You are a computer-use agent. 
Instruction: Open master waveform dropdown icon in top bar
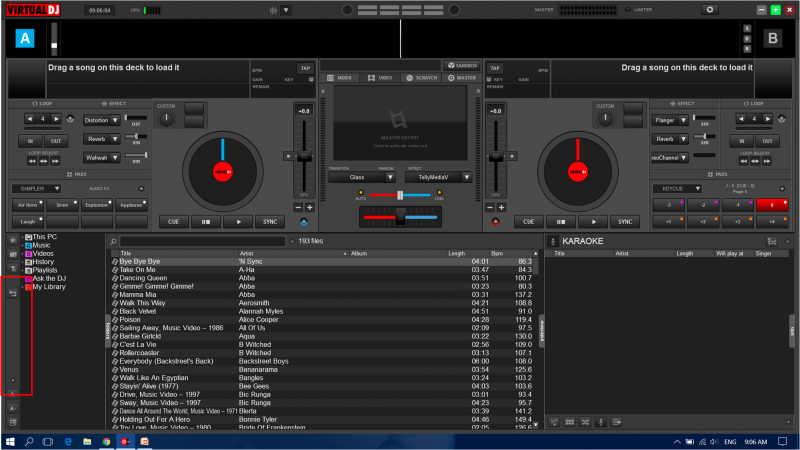click(286, 10)
